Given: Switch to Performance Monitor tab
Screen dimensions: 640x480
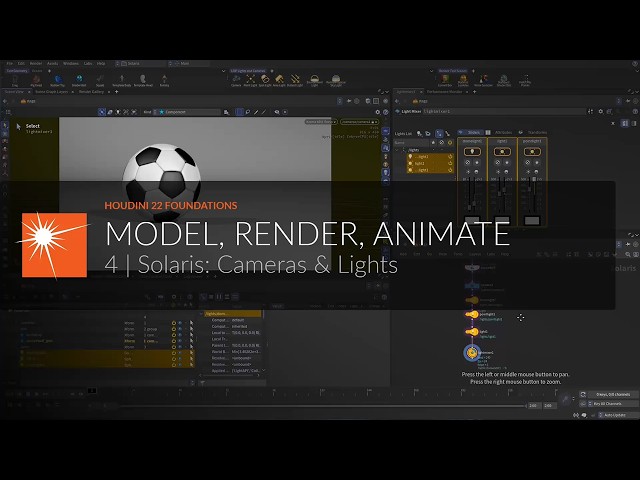Looking at the screenshot, I should (444, 92).
